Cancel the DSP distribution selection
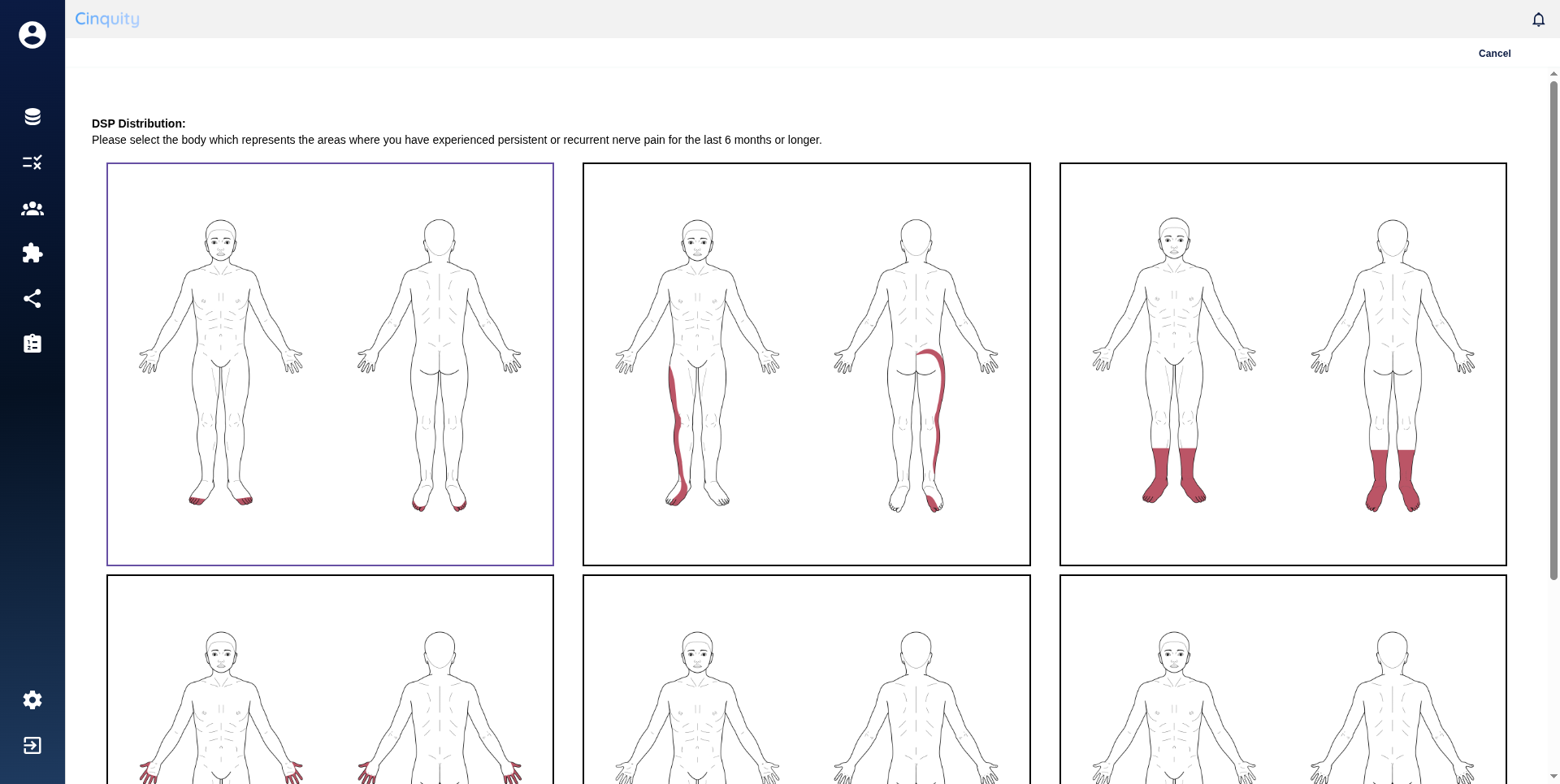1560x784 pixels. (x=1494, y=54)
